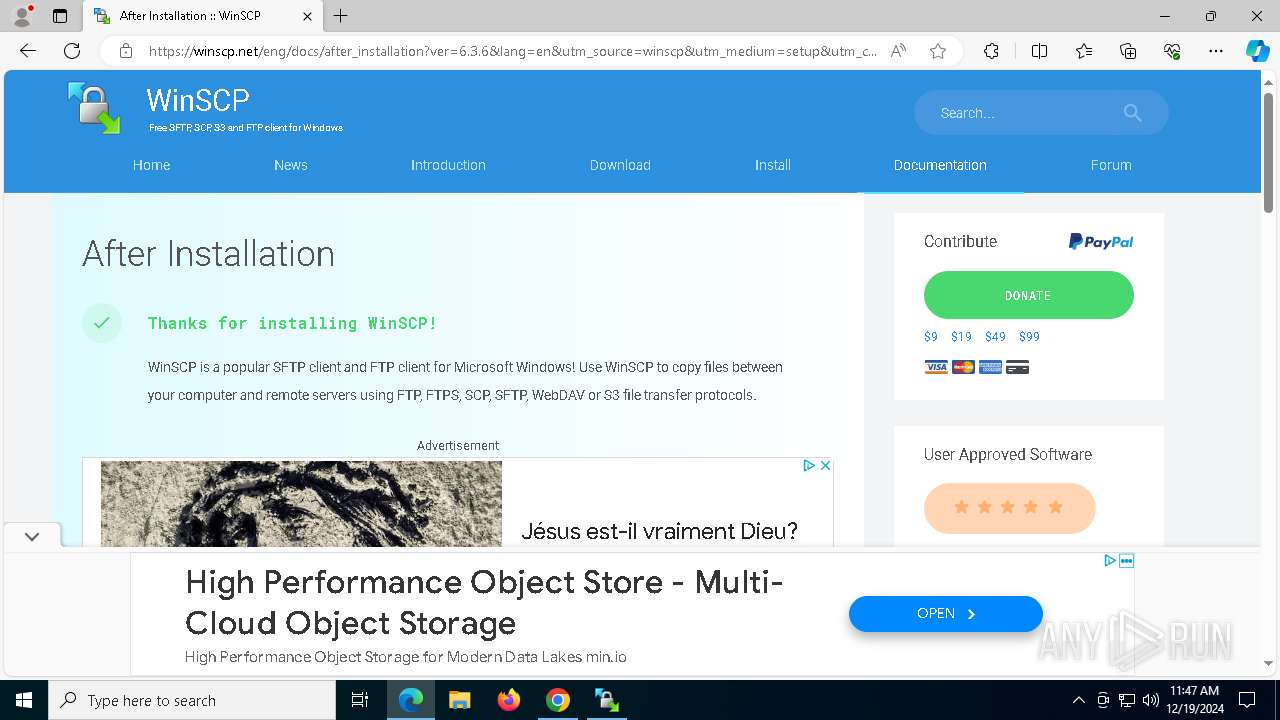
Task: Open the Install menu item
Action: 773,165
